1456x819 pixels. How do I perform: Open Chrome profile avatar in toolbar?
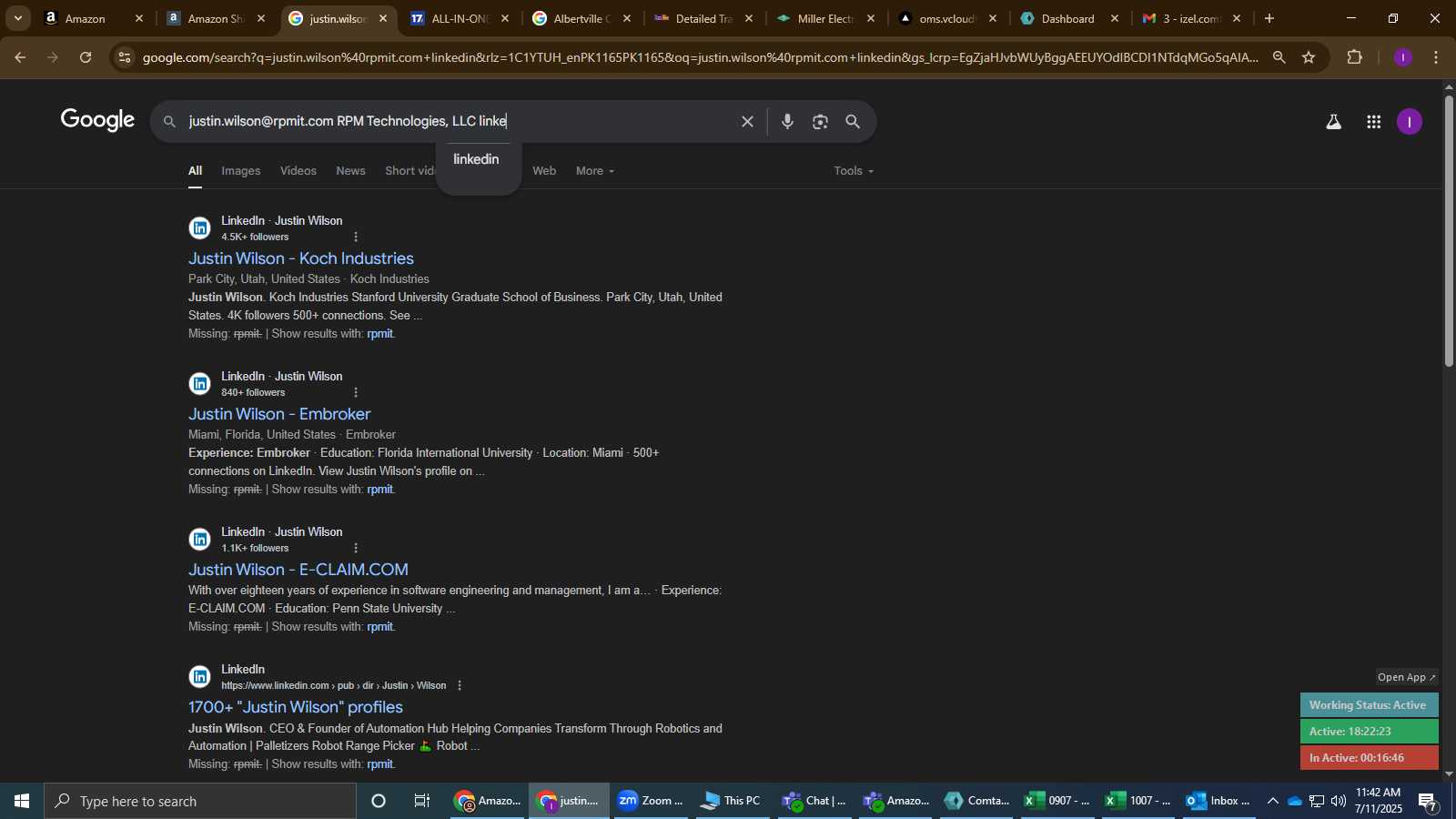(1403, 57)
